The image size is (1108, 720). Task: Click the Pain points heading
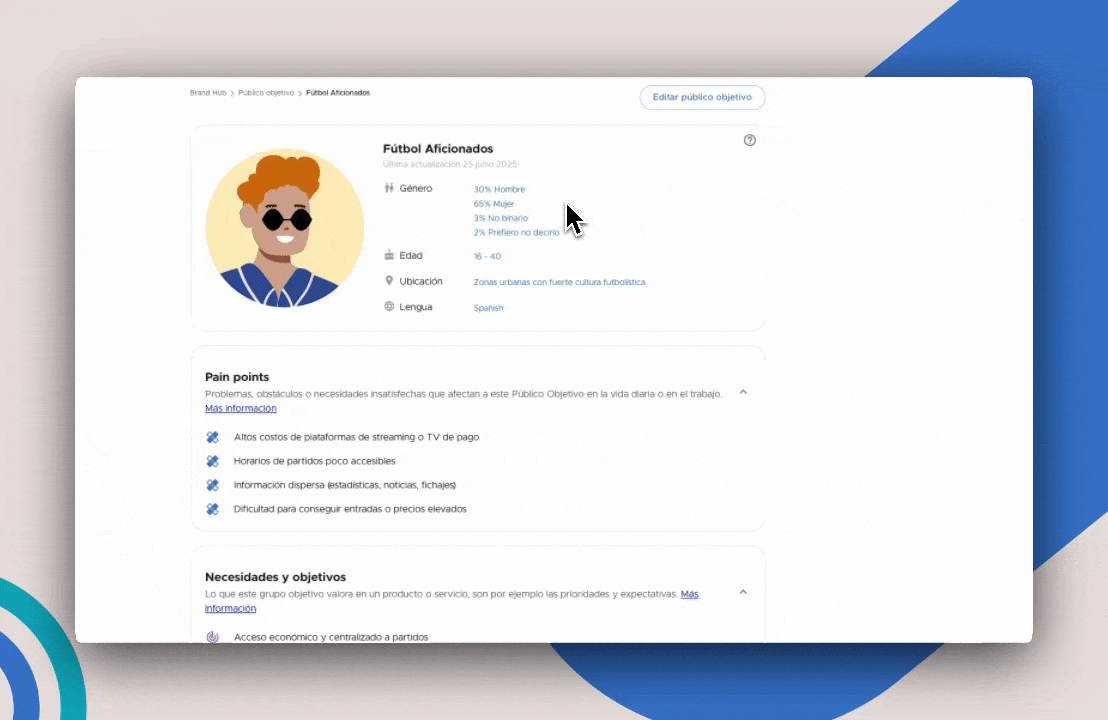point(237,377)
